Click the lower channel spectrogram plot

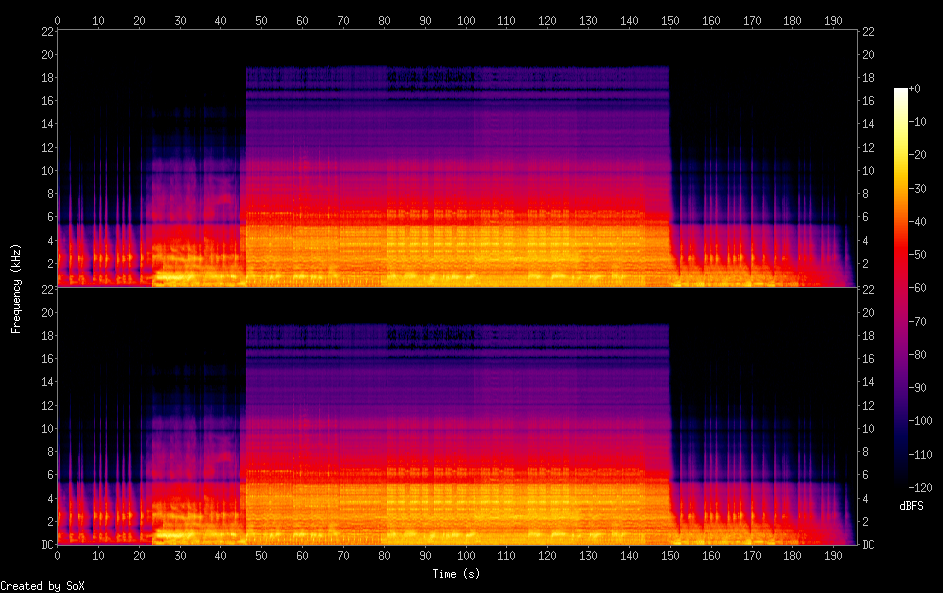[x=457, y=417]
